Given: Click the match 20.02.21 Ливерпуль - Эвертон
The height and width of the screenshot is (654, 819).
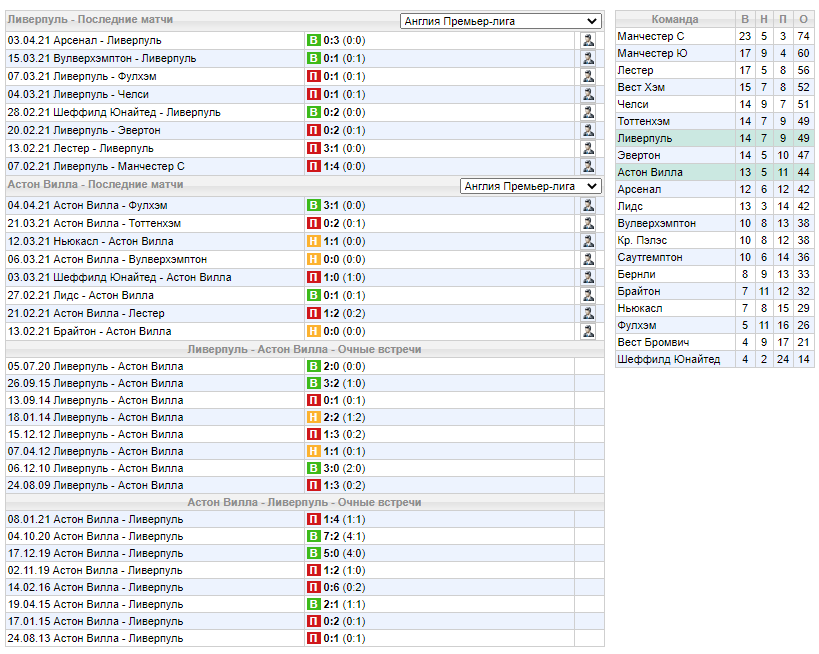Looking at the screenshot, I should [84, 130].
